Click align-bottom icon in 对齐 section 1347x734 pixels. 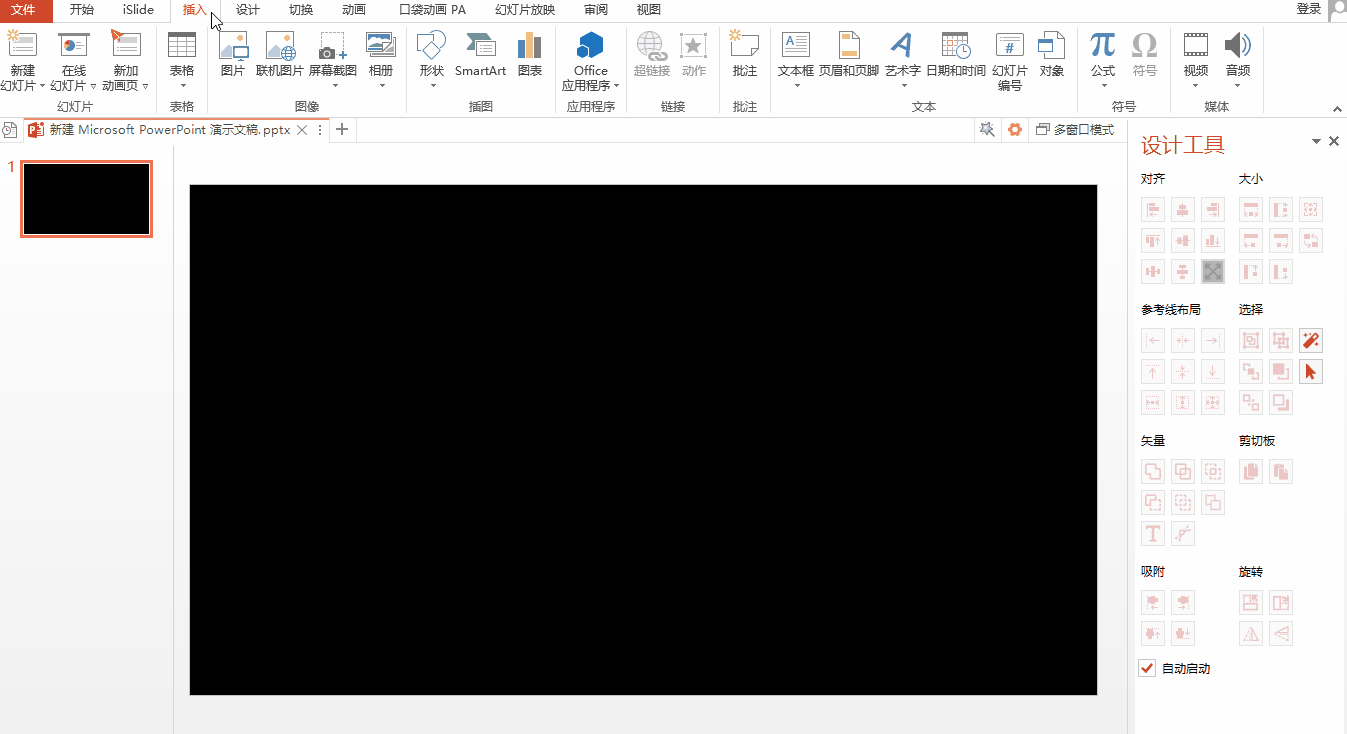pyautogui.click(x=1213, y=241)
